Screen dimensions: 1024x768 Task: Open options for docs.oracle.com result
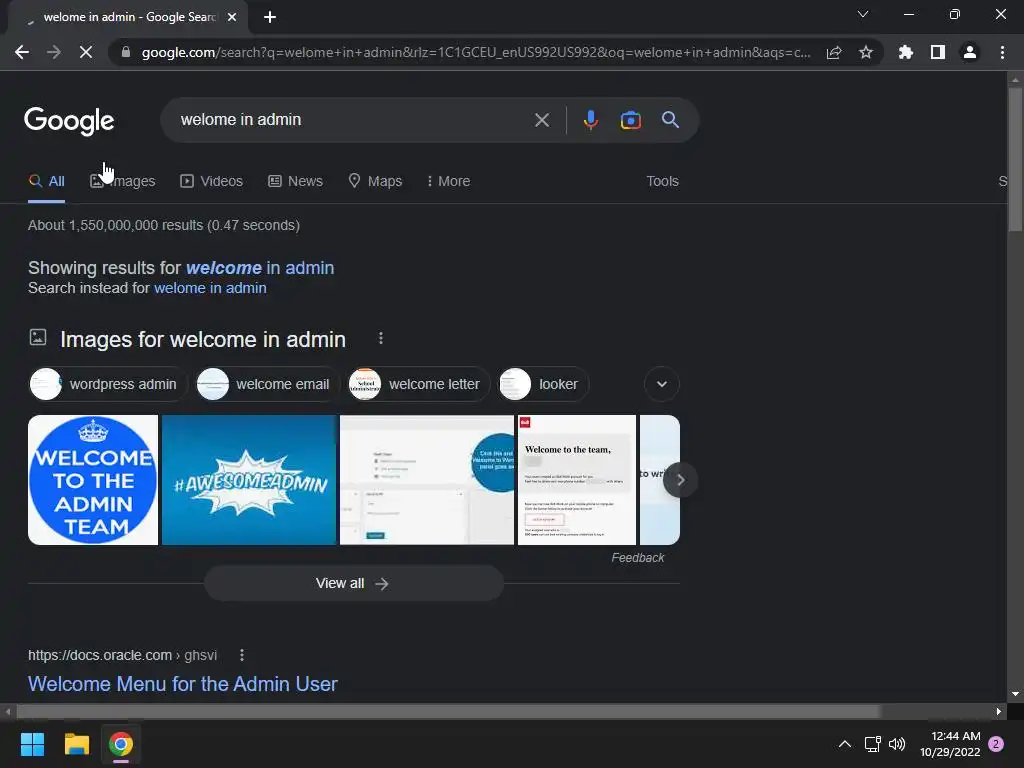tap(242, 655)
